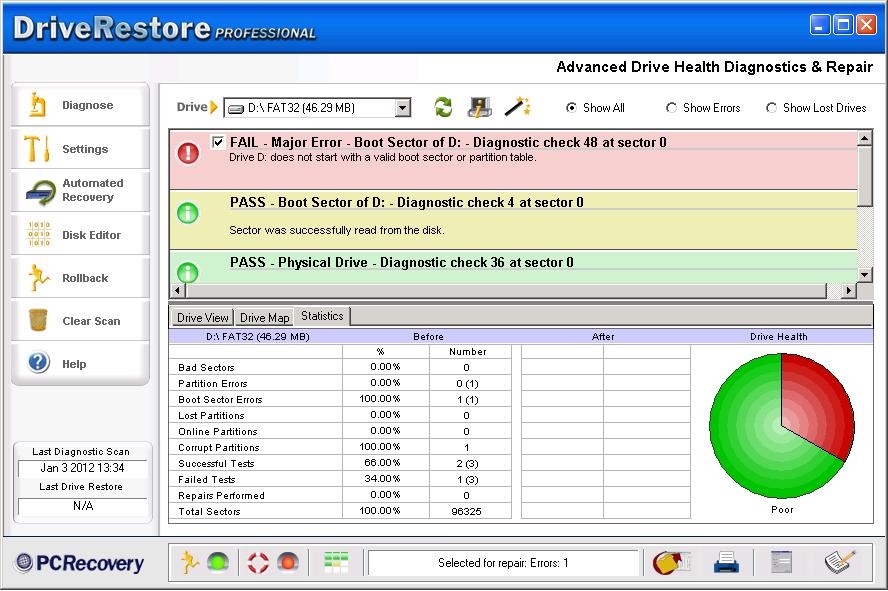Image resolution: width=888 pixels, height=591 pixels.
Task: Click the tools Settings icon
Action: (x=37, y=148)
